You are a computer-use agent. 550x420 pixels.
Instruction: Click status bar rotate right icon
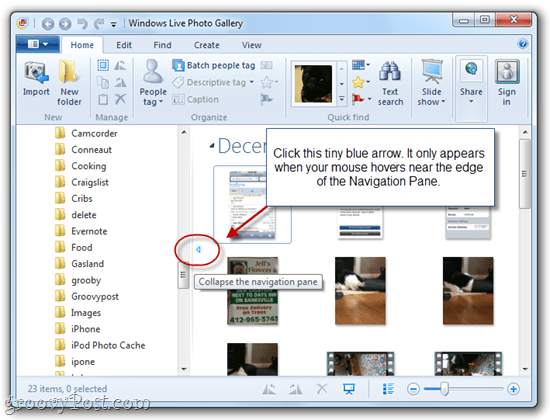296,389
